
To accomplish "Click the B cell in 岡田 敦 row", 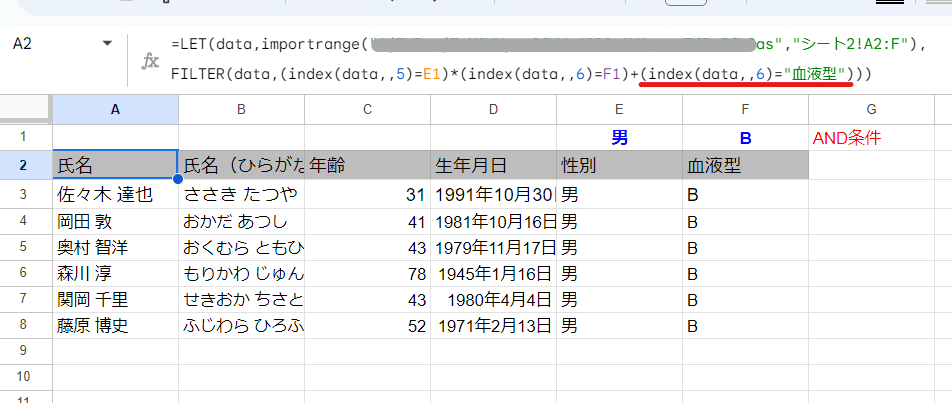I will point(745,222).
